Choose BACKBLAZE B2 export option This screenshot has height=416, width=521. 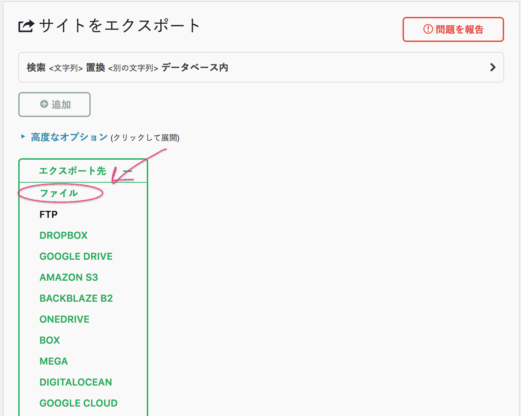pyautogui.click(x=76, y=298)
